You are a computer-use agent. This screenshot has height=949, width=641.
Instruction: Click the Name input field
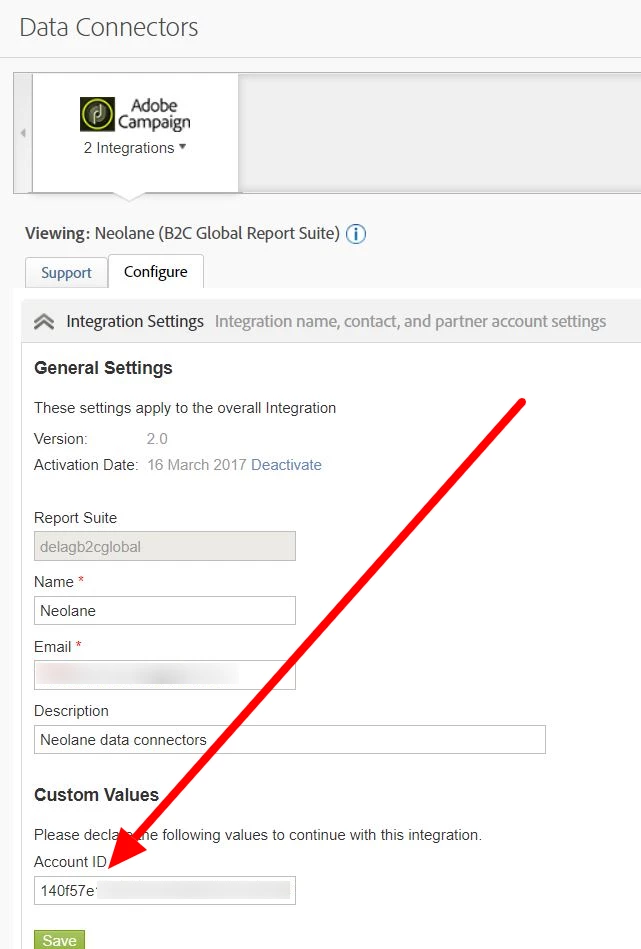pos(165,611)
